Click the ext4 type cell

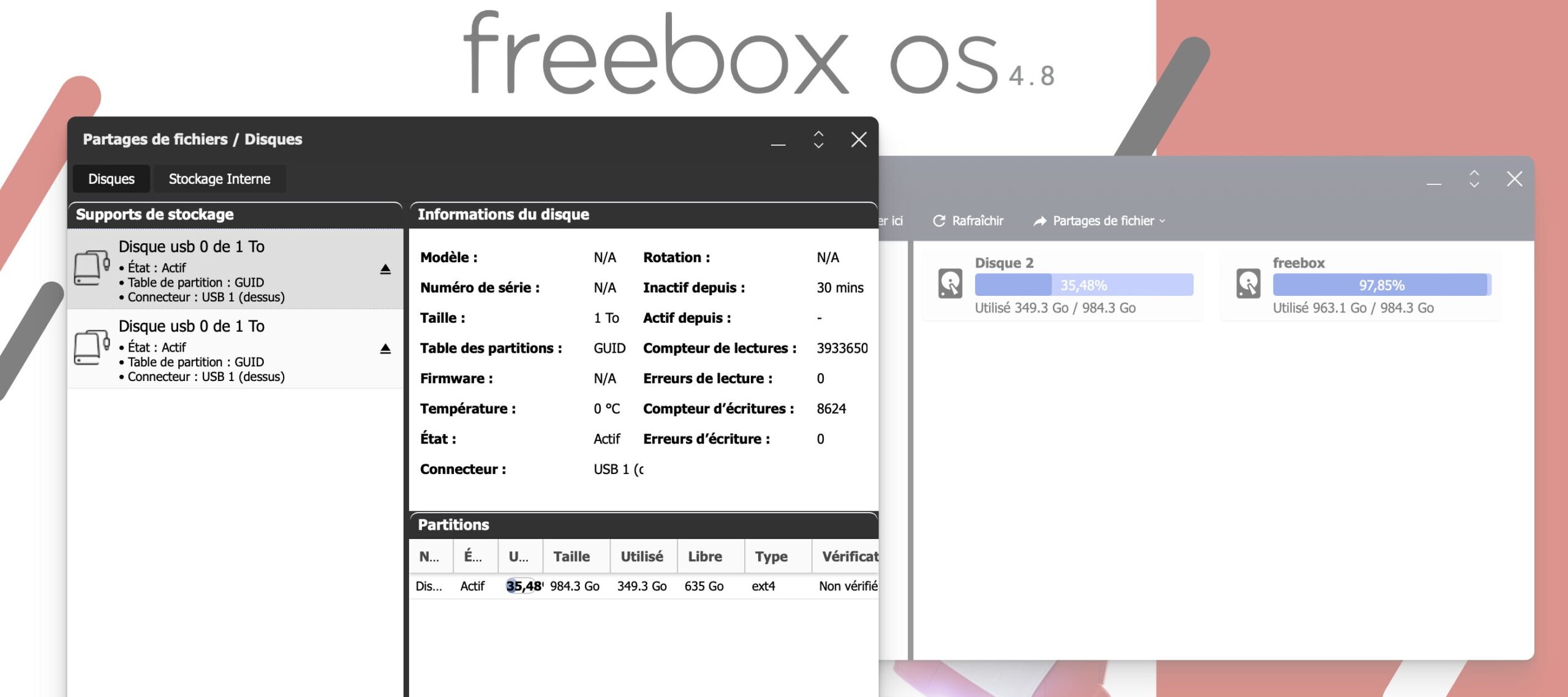click(x=763, y=586)
